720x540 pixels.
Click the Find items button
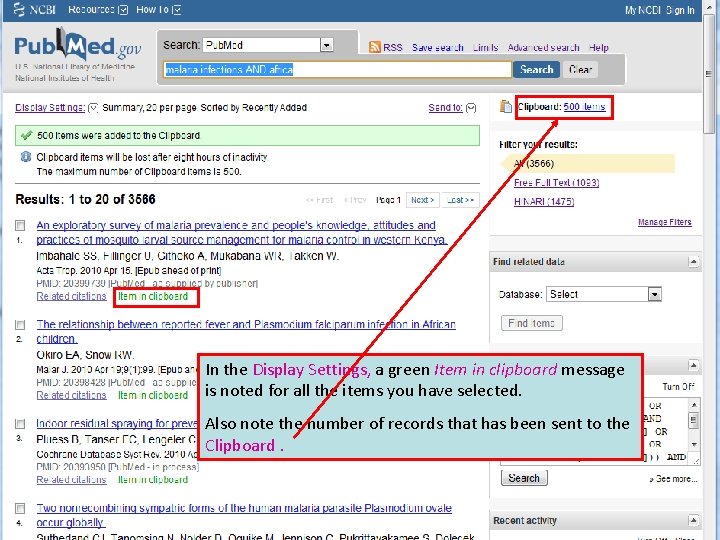pyautogui.click(x=532, y=323)
